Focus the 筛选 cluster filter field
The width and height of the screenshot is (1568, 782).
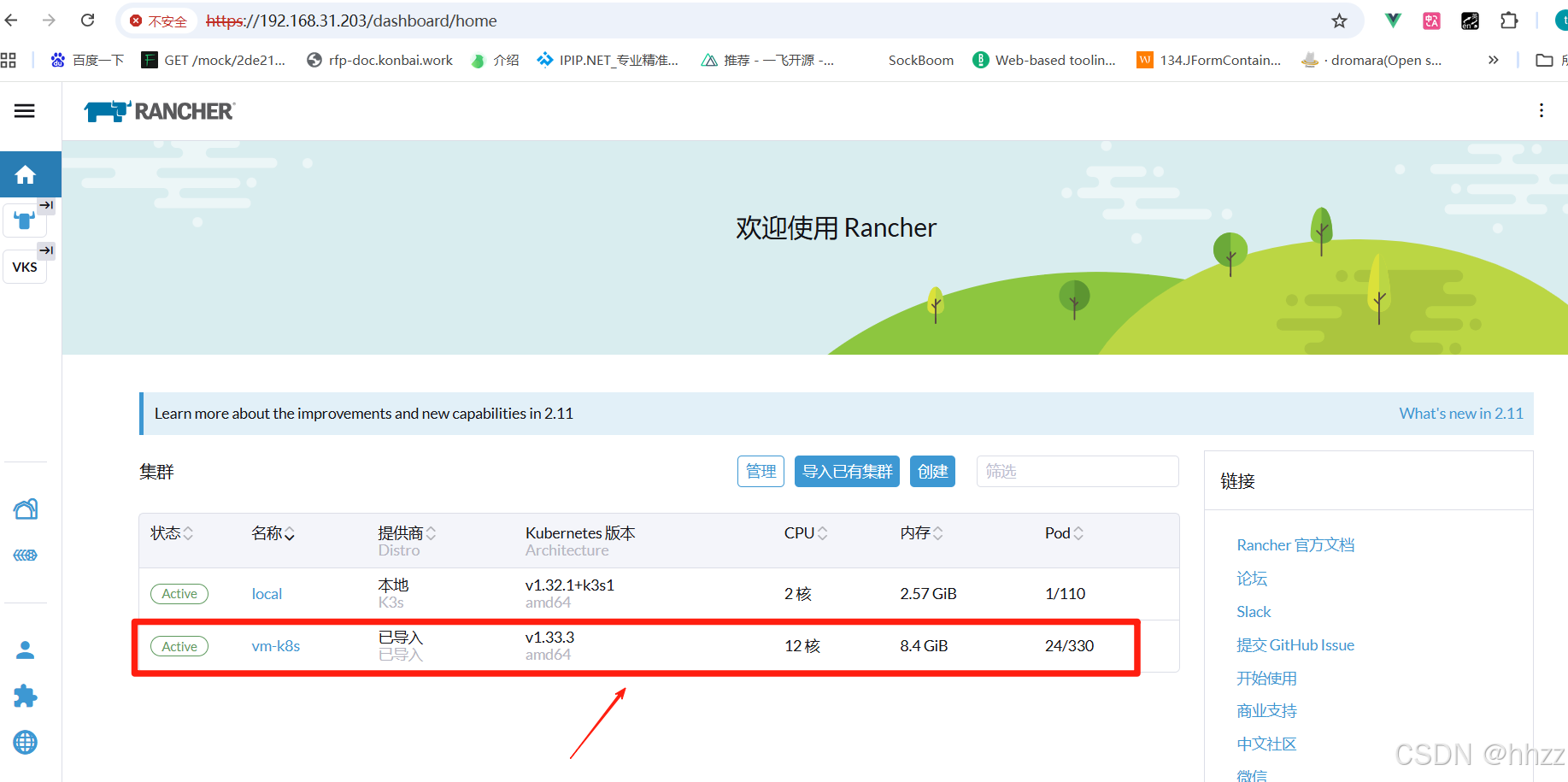pyautogui.click(x=1078, y=472)
